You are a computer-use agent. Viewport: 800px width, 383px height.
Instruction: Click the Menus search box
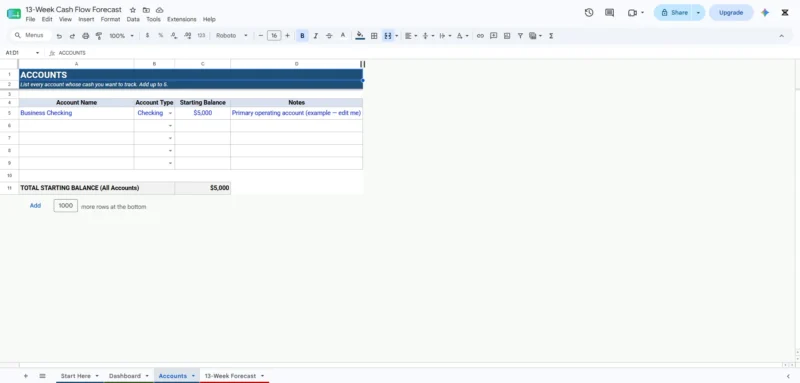(x=31, y=36)
